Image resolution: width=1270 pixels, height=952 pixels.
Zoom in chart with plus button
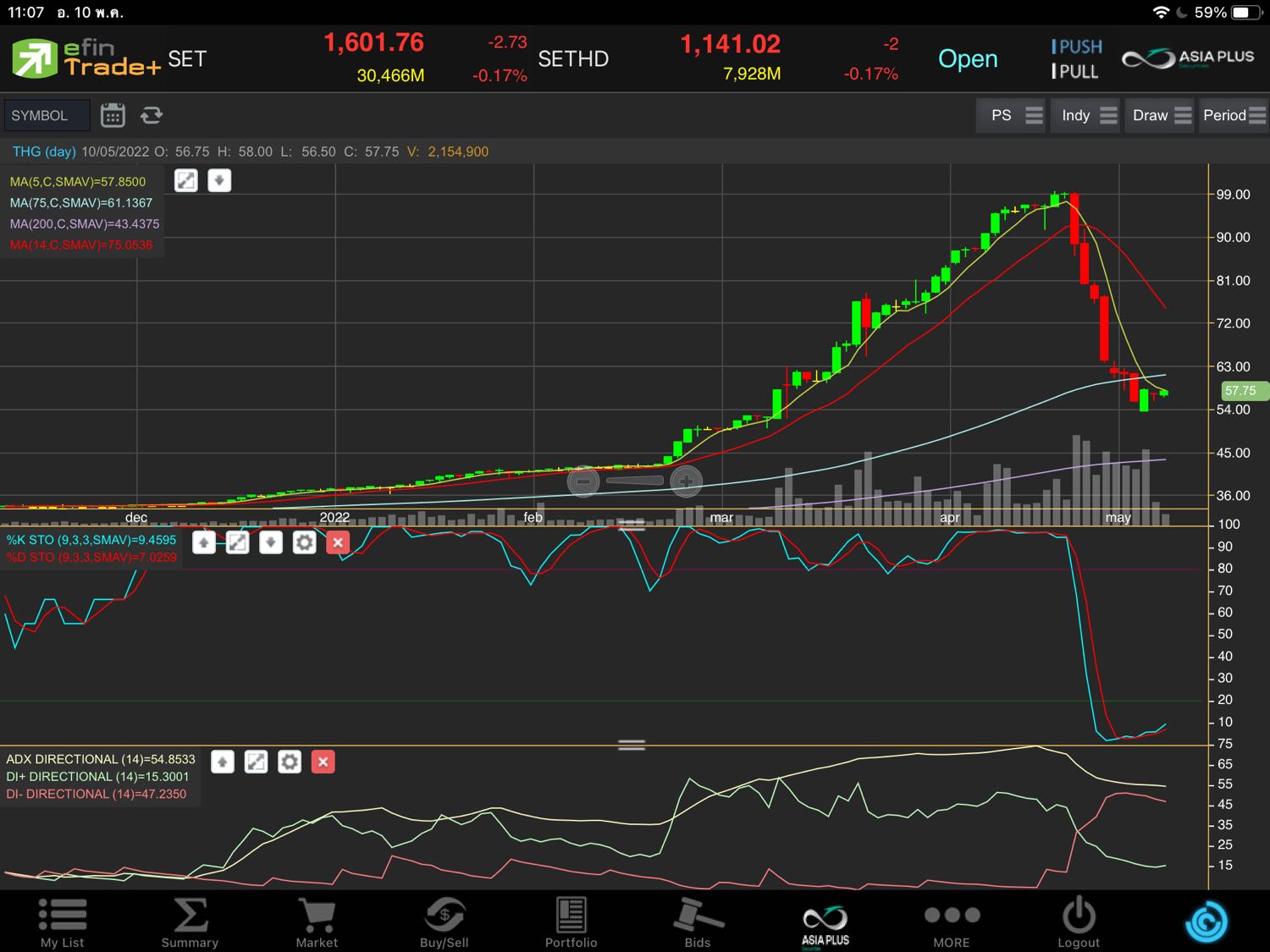click(686, 482)
